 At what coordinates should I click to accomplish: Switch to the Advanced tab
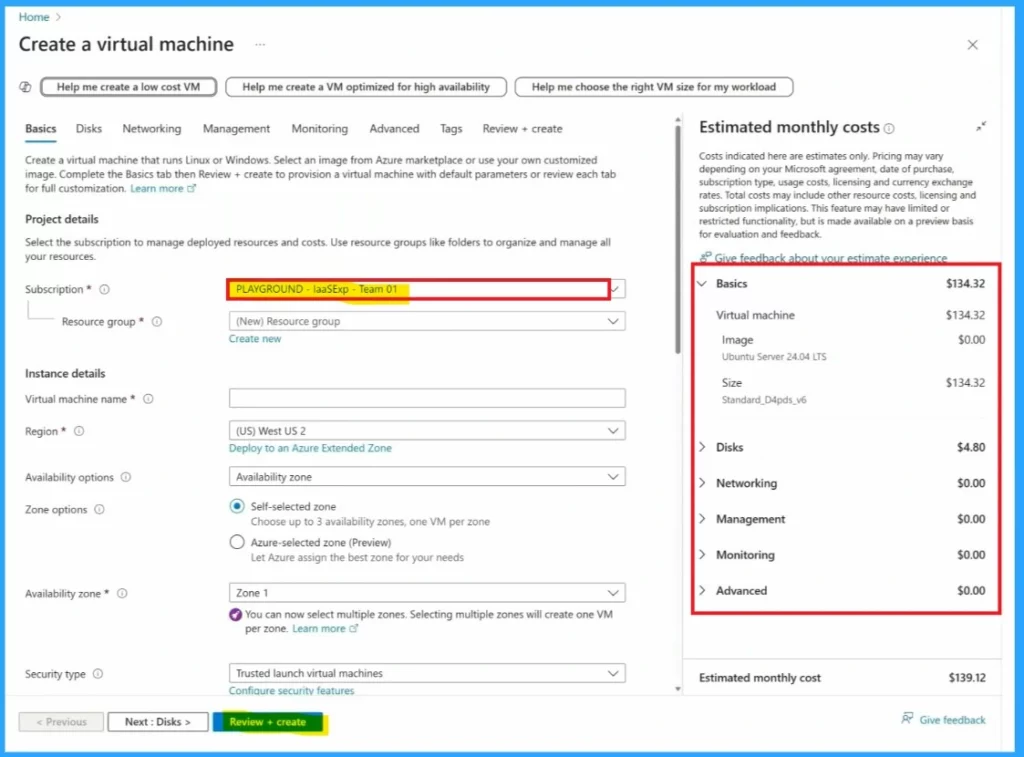tap(394, 129)
